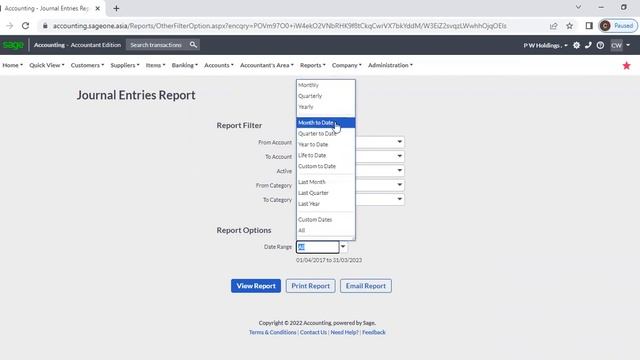Click the search magnifier icon

click(193, 45)
